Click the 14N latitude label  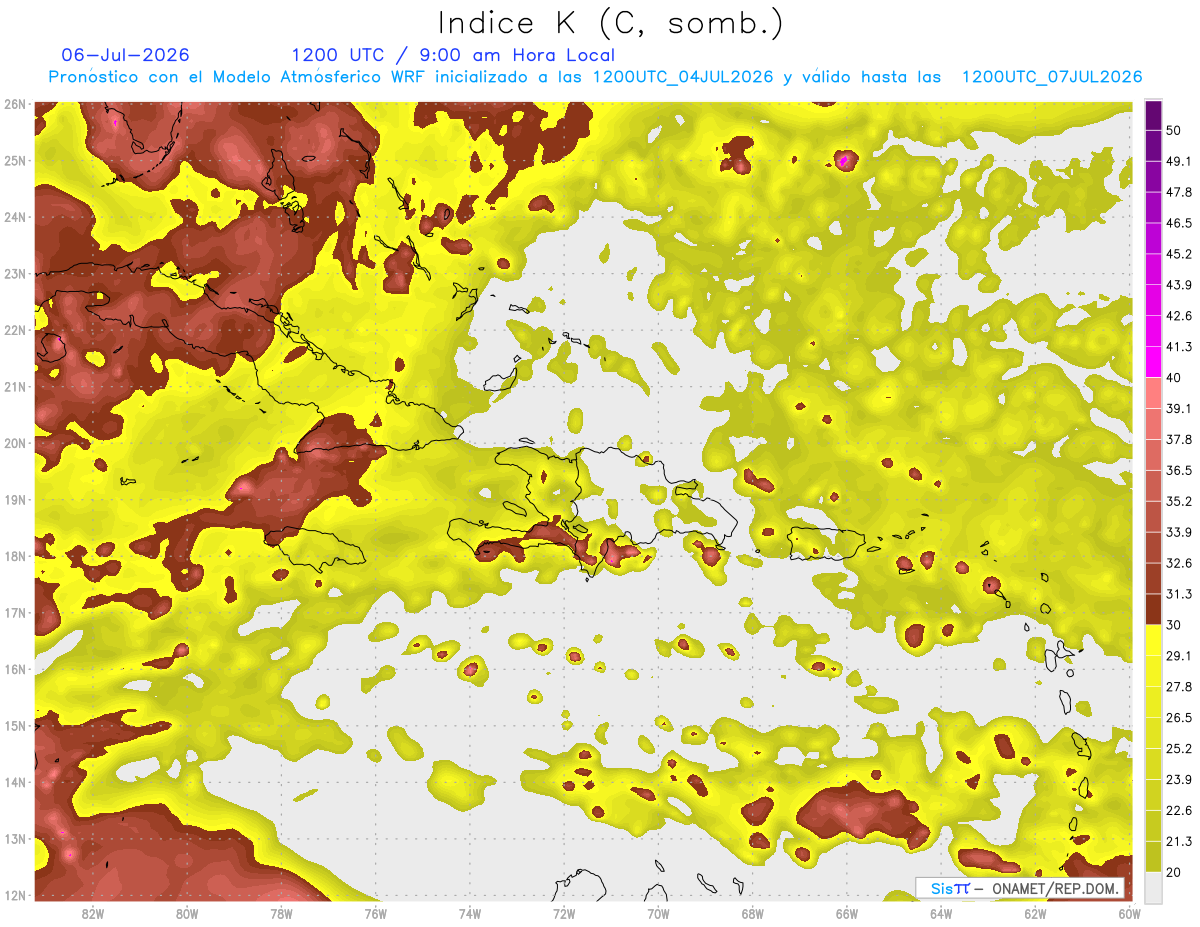[15, 782]
